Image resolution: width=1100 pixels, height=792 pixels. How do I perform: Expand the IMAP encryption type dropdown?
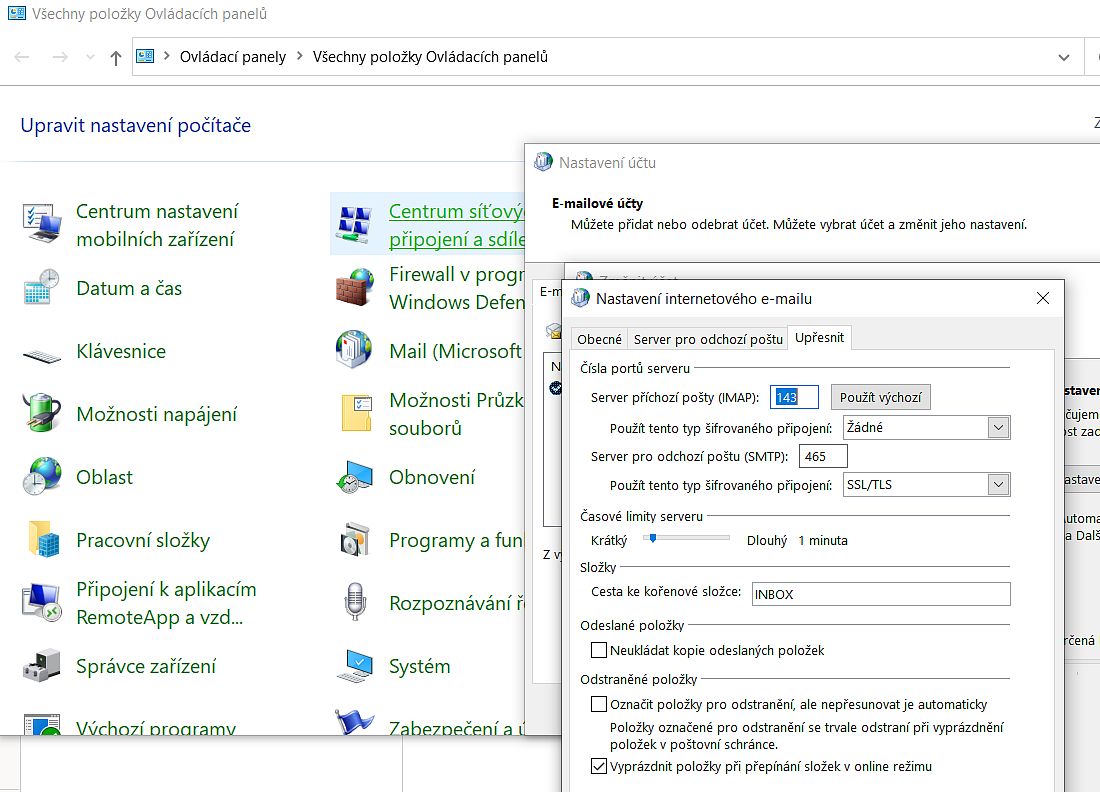click(x=998, y=428)
